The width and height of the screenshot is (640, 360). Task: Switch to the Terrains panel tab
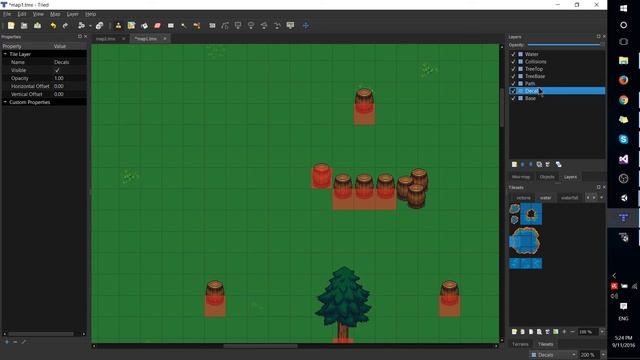[520, 344]
